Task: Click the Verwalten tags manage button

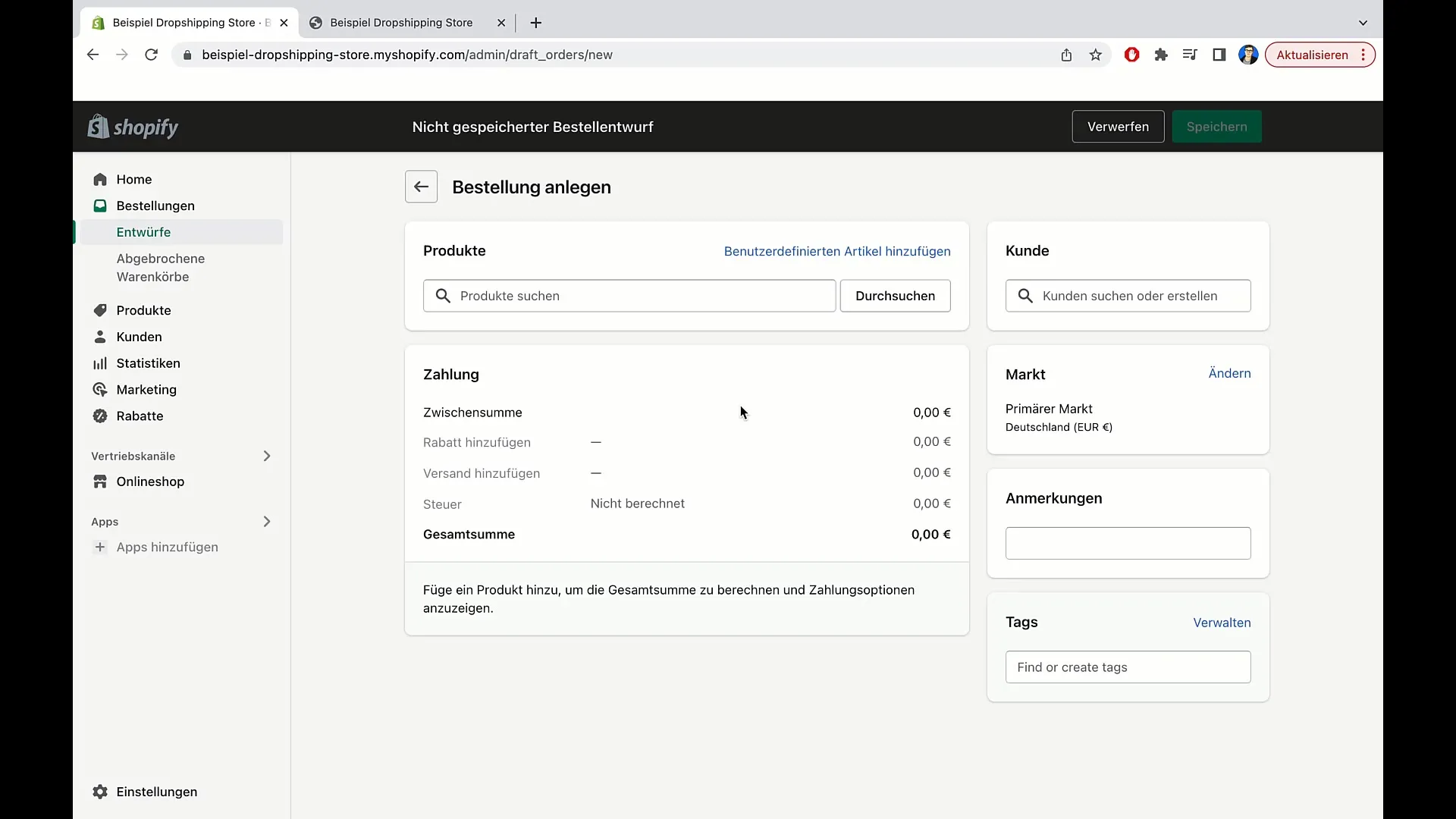Action: click(x=1222, y=622)
